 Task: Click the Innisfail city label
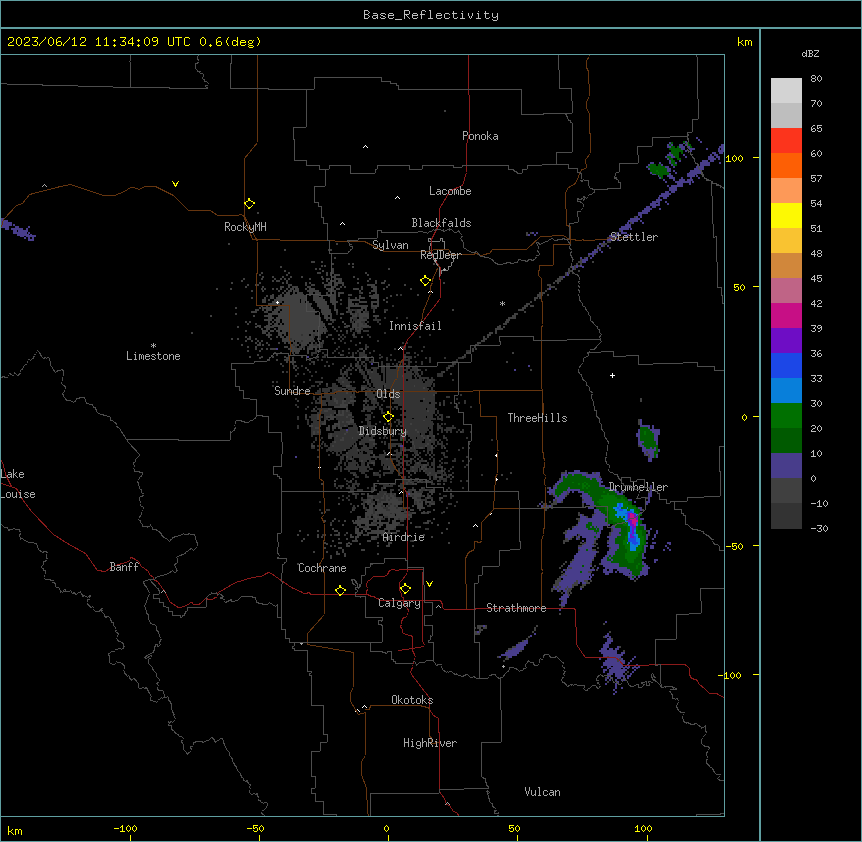(415, 326)
